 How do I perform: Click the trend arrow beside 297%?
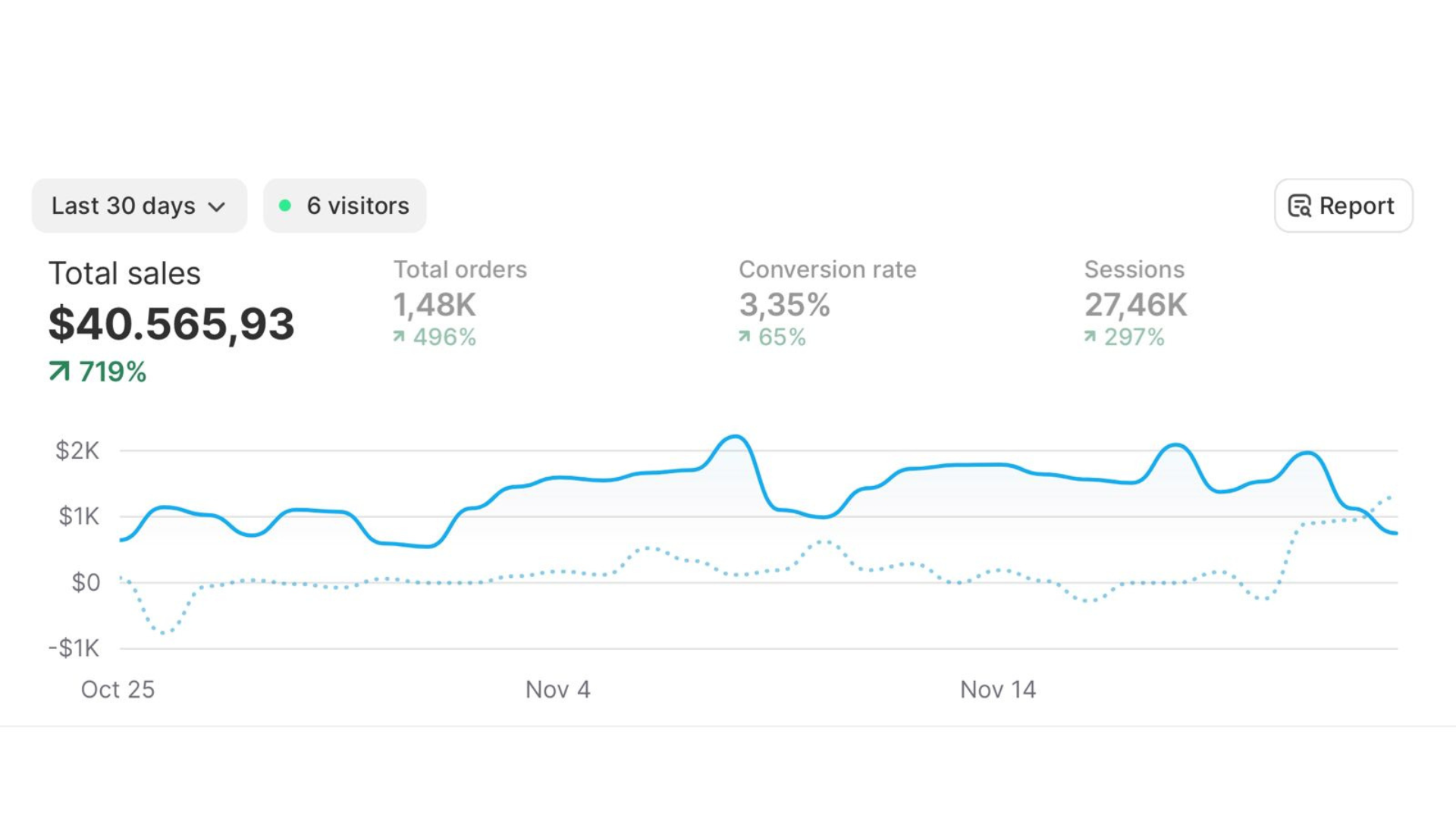[x=1090, y=336]
